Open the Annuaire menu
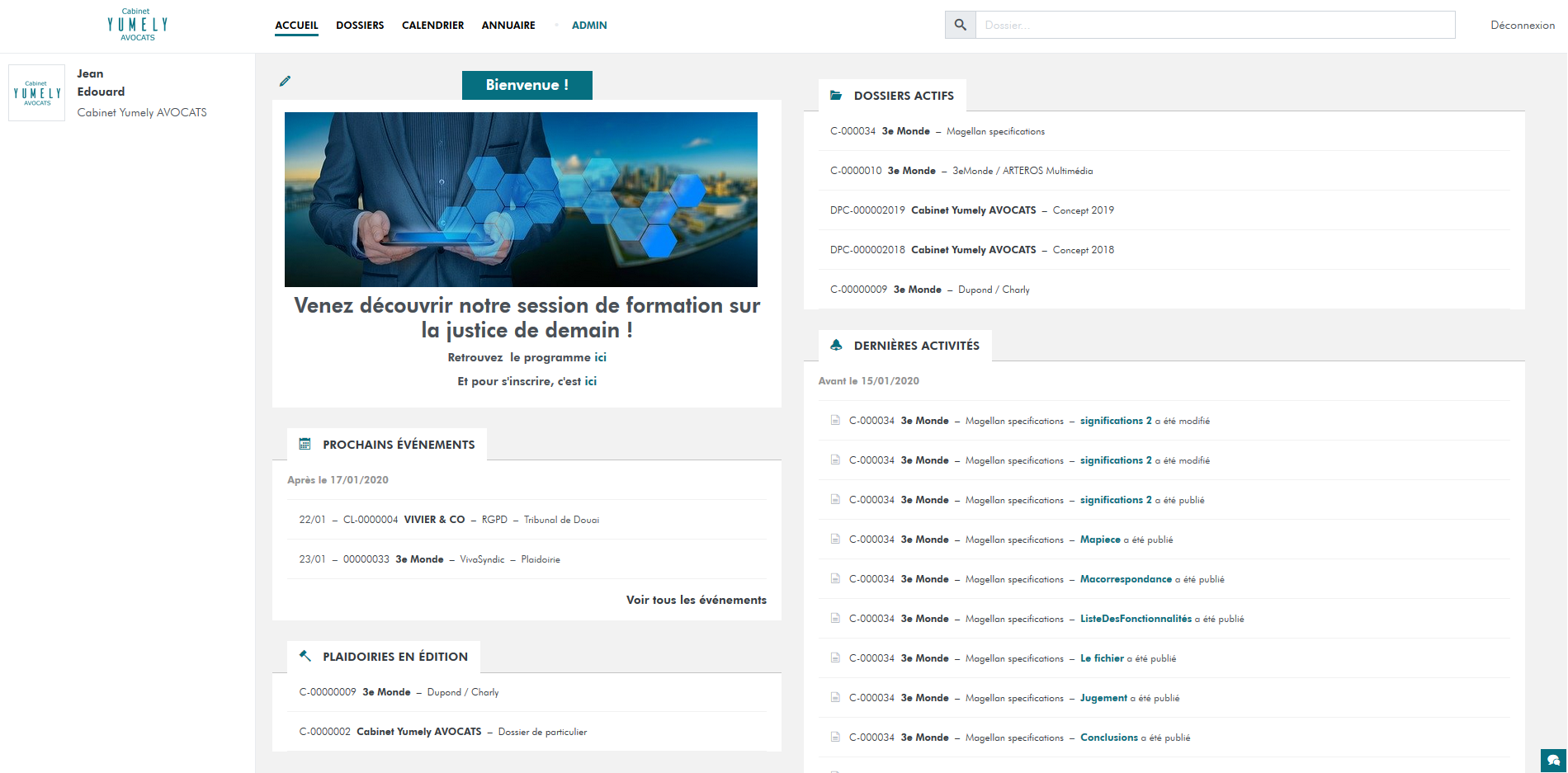Screen dimensions: 1568x773 tap(508, 26)
